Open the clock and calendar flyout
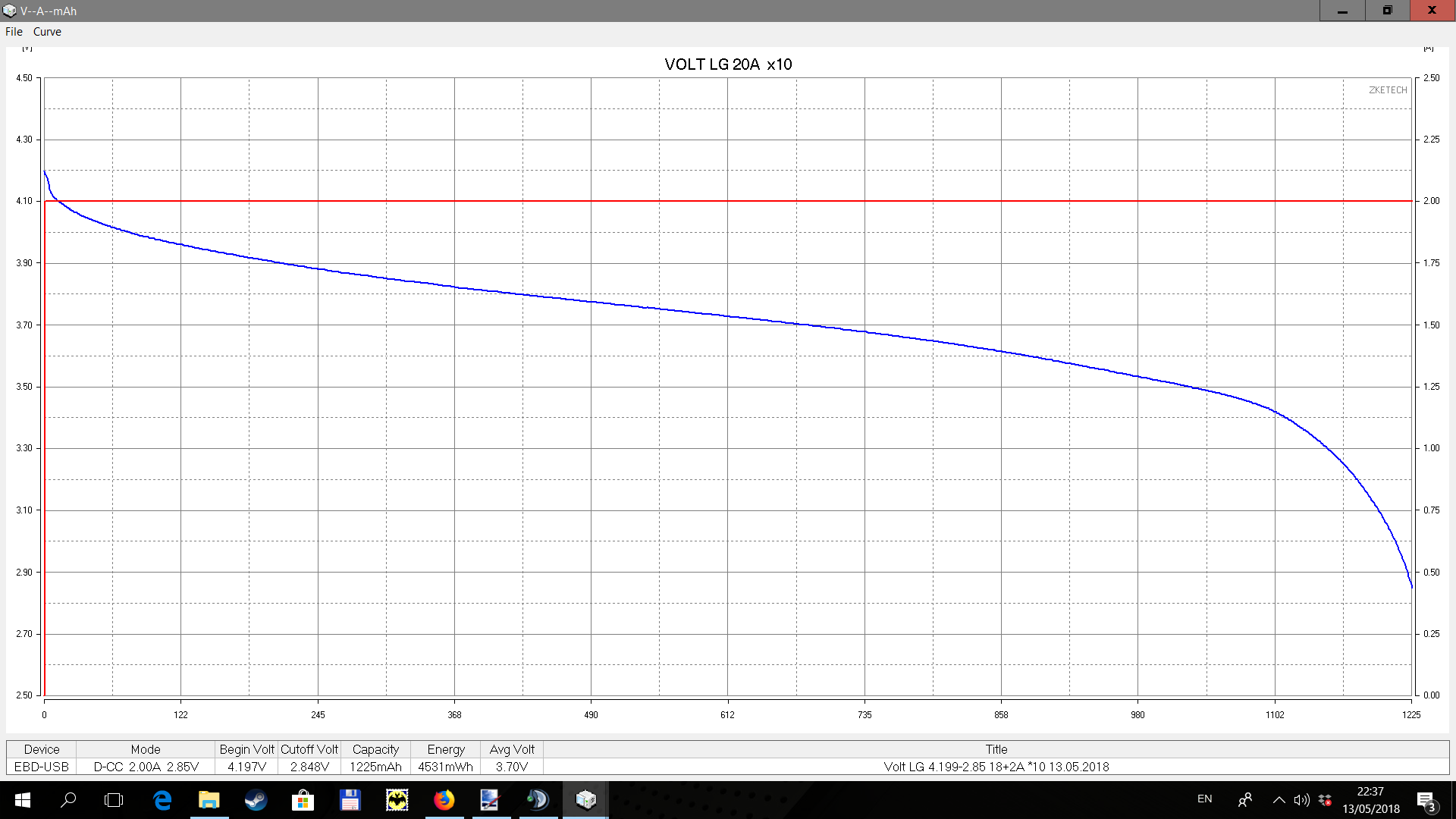The image size is (1456, 819). tap(1370, 800)
